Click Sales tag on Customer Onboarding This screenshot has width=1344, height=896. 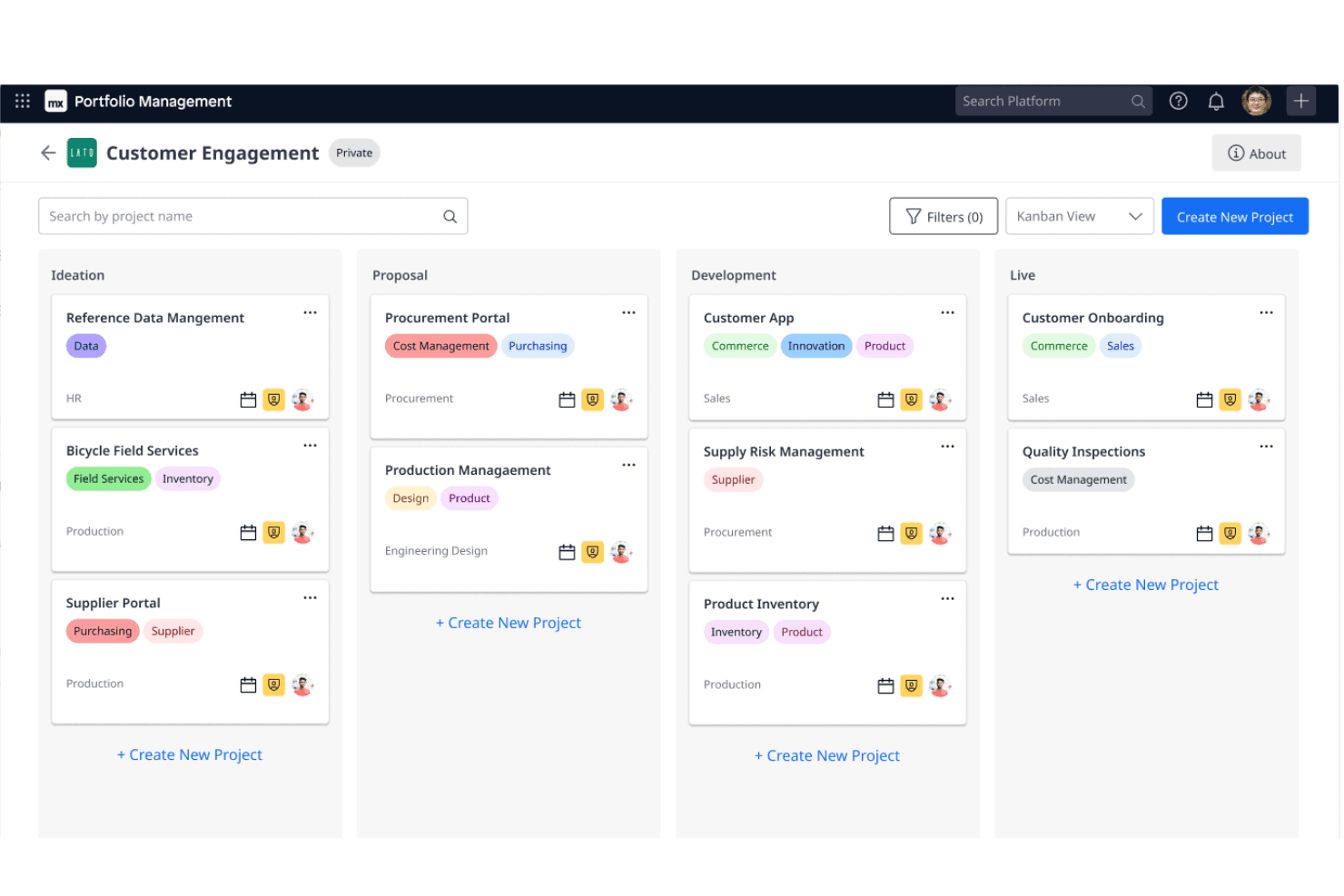point(1120,346)
